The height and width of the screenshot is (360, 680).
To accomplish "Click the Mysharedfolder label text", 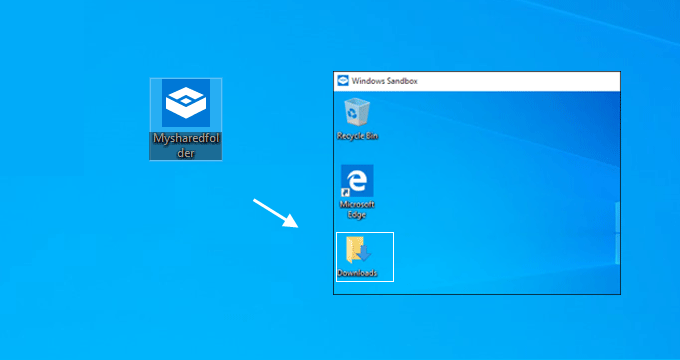I will 186,146.
